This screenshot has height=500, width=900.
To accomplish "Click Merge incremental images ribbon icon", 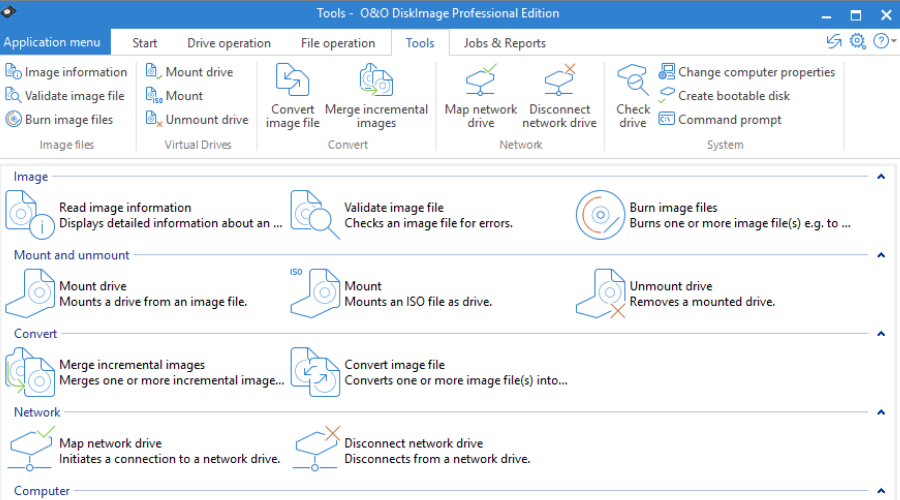I will coord(376,80).
